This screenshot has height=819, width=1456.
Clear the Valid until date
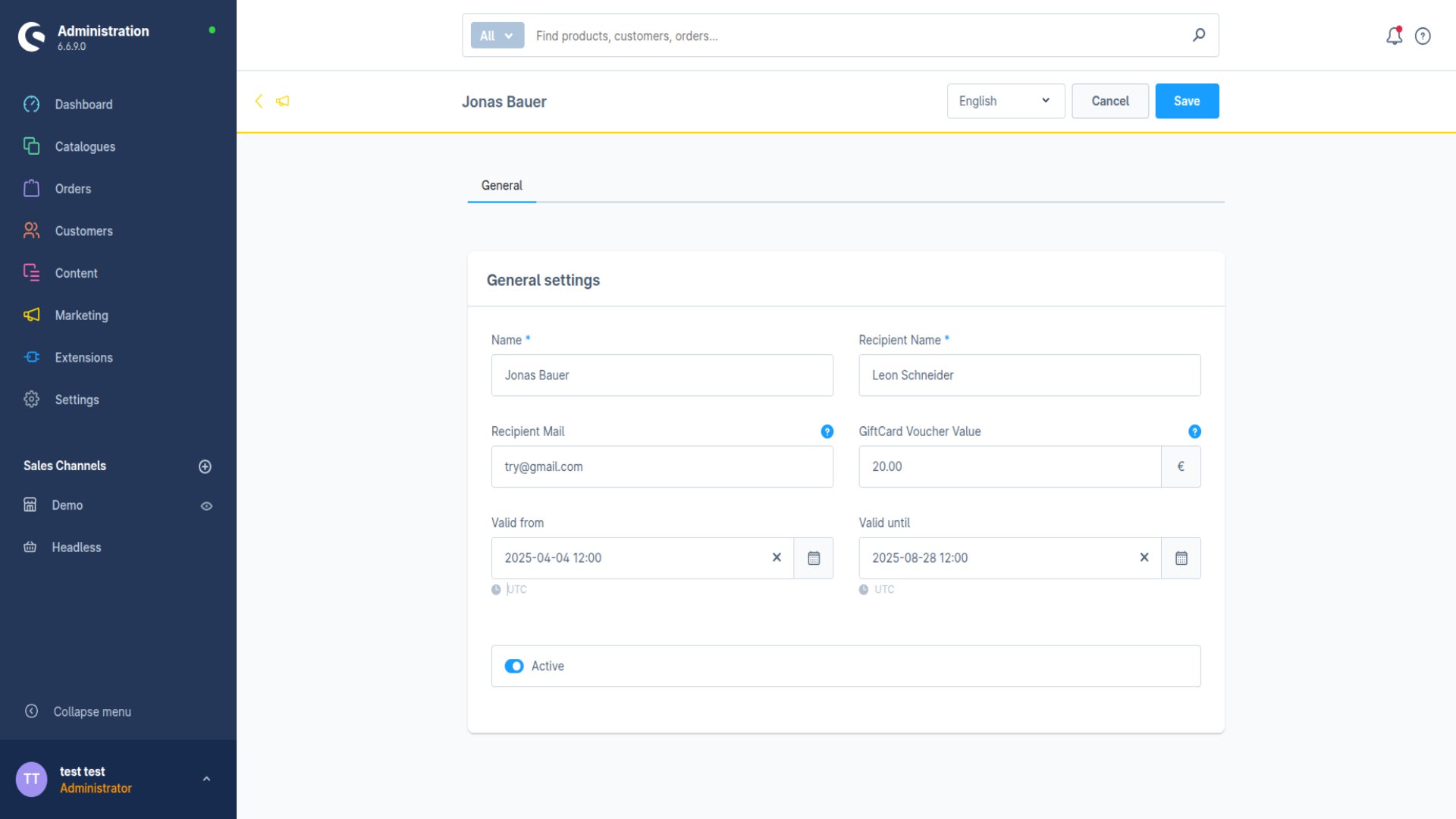(x=1144, y=557)
